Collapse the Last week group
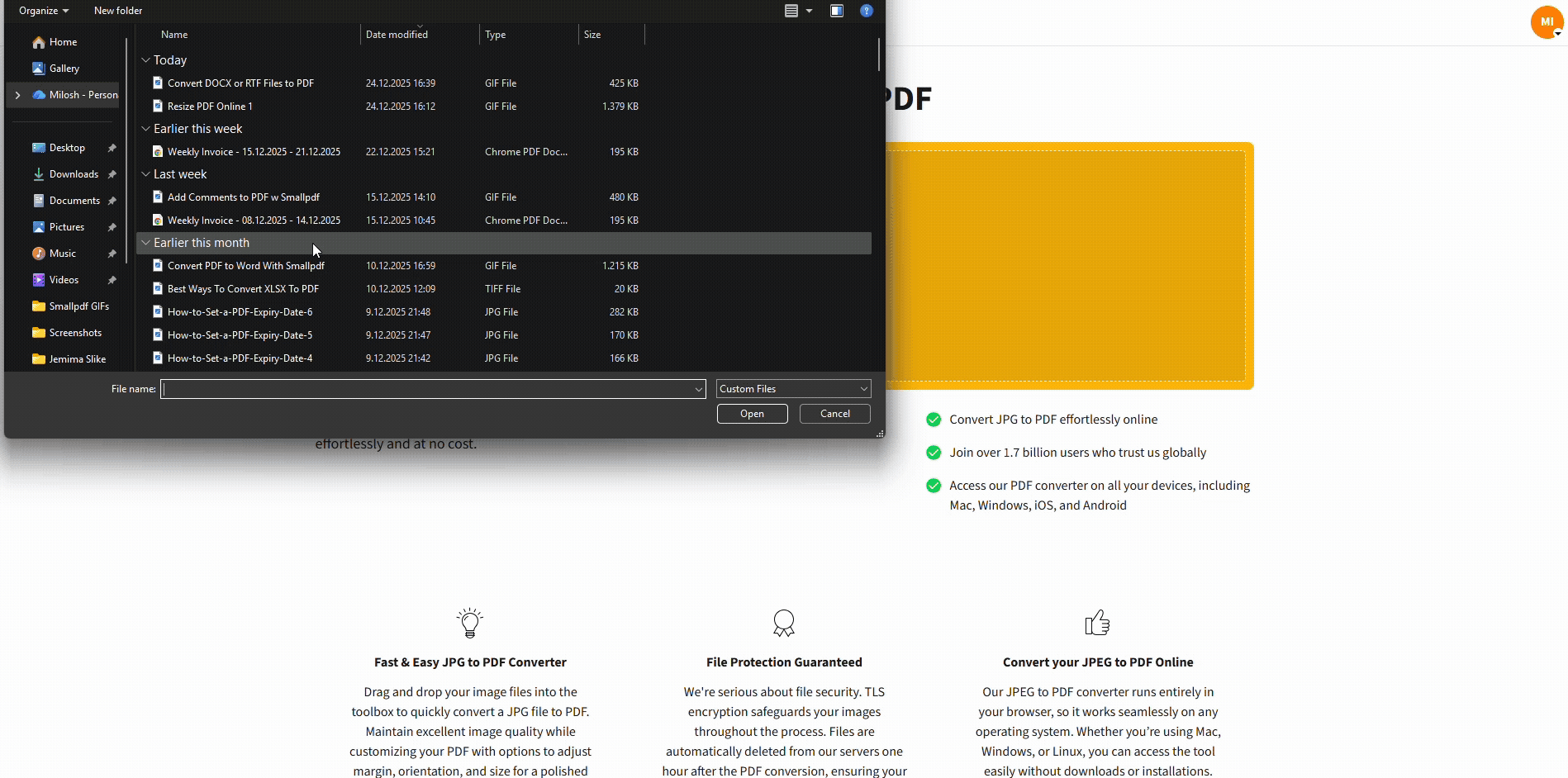The width and height of the screenshot is (1568, 778). click(145, 174)
